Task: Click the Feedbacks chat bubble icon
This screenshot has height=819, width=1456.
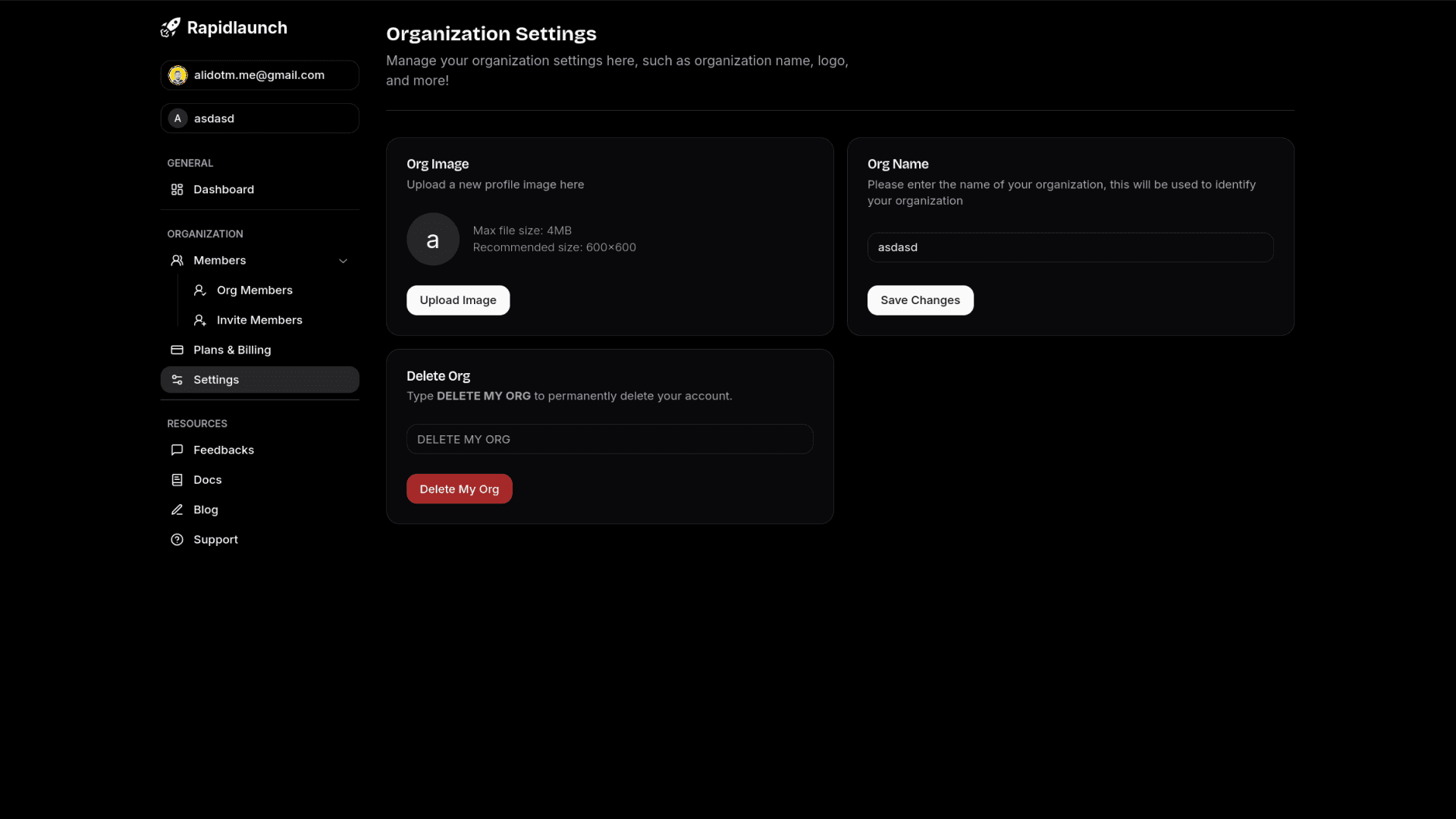Action: click(x=177, y=450)
